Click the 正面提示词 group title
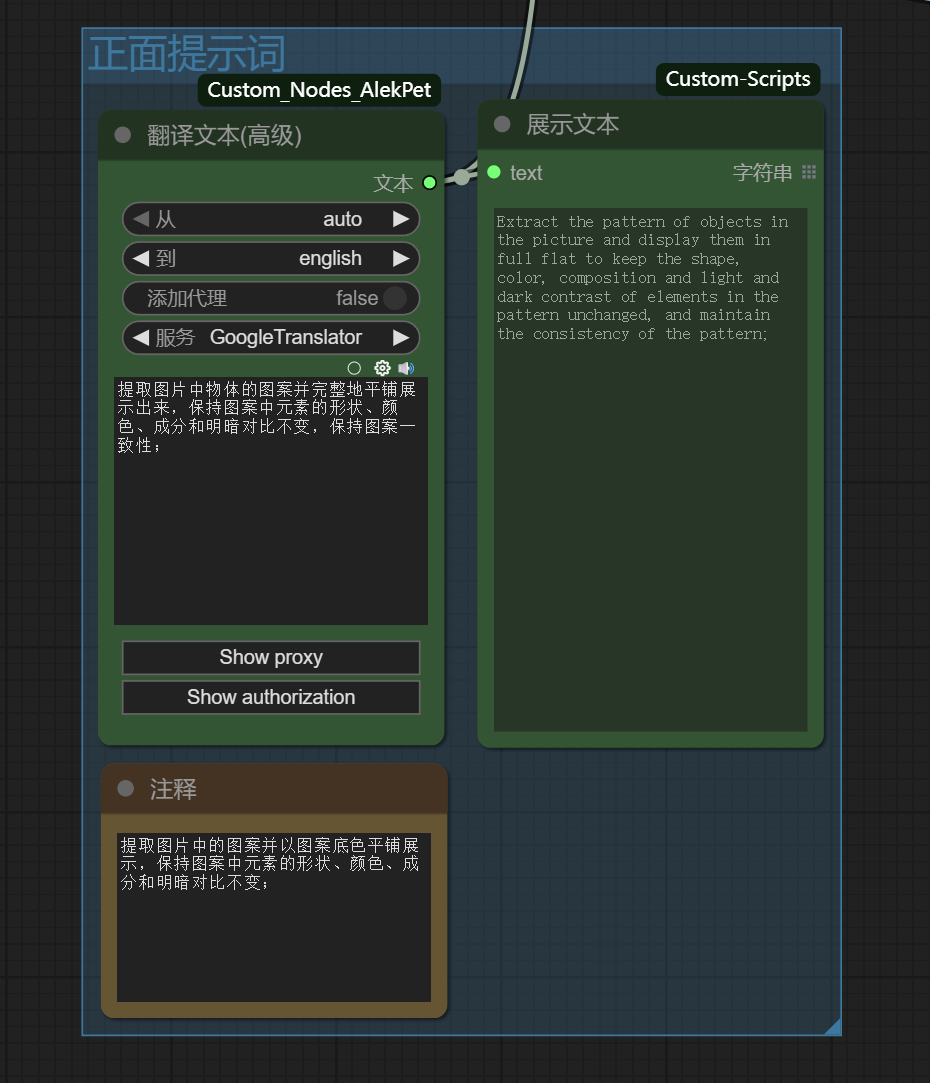Image resolution: width=930 pixels, height=1083 pixels. click(x=187, y=54)
